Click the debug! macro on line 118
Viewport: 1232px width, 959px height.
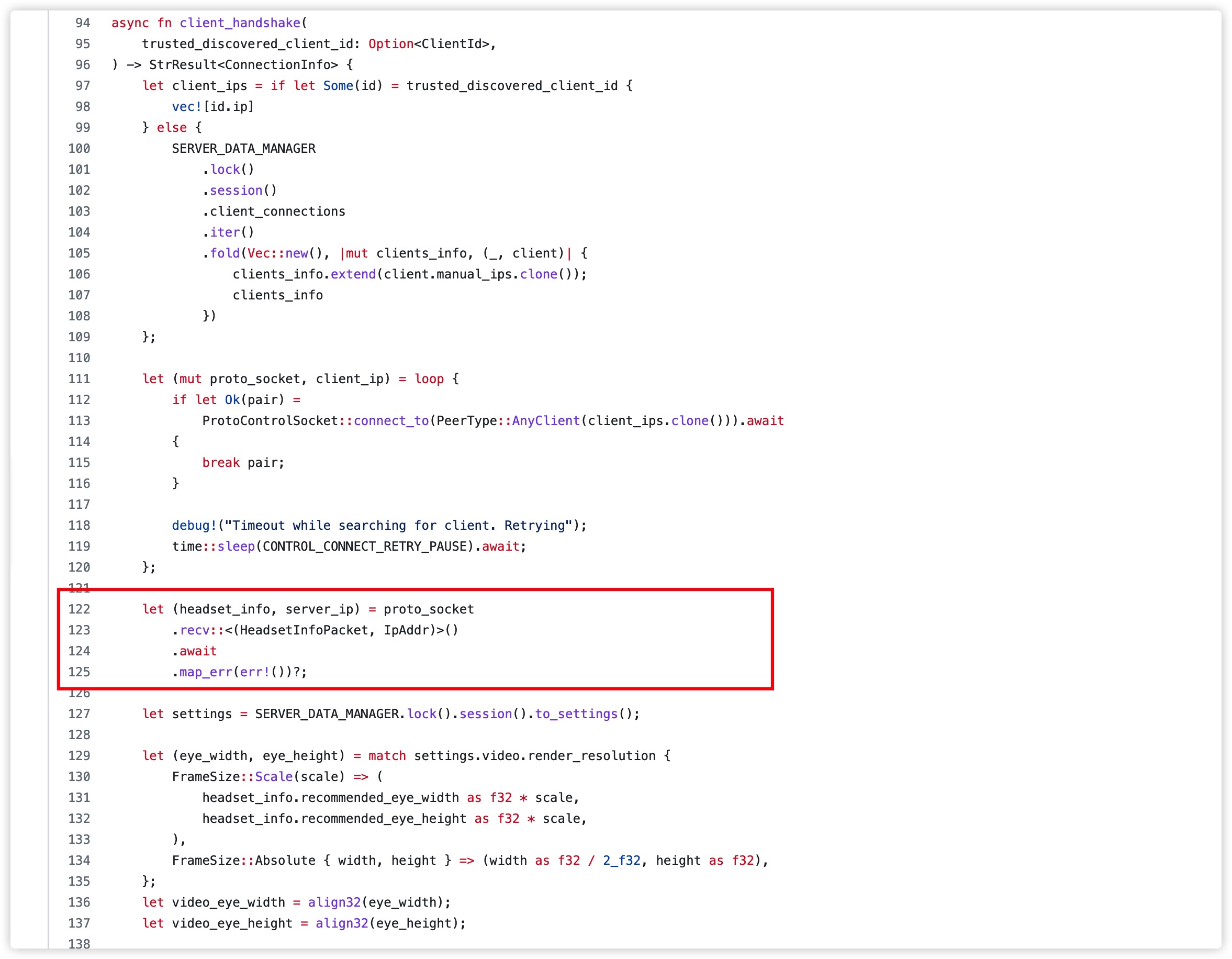click(x=194, y=525)
